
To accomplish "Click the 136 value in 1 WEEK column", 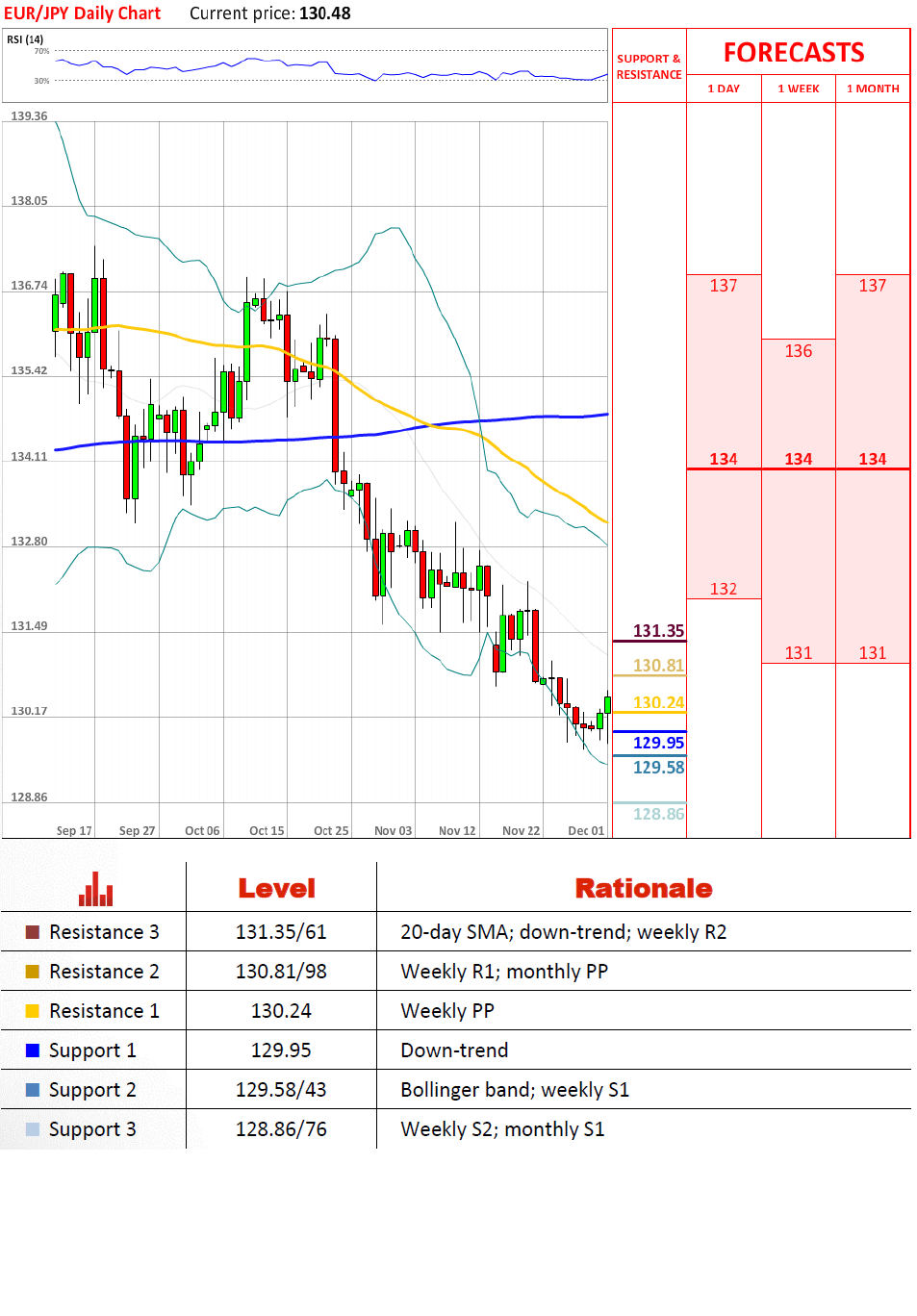I will 799,351.
